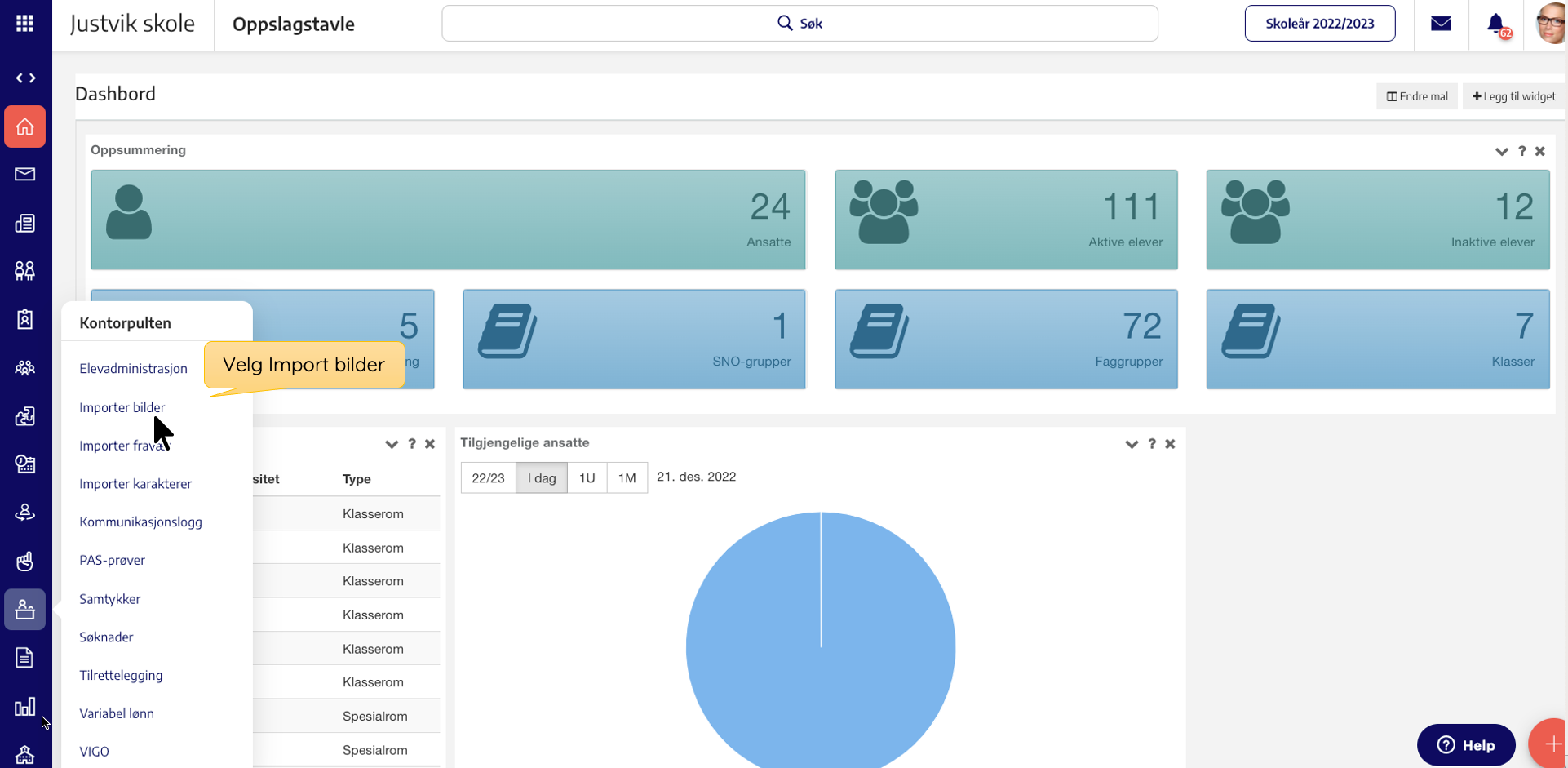Focus the Søk search field
Screen dimensions: 1568x768
tap(800, 24)
